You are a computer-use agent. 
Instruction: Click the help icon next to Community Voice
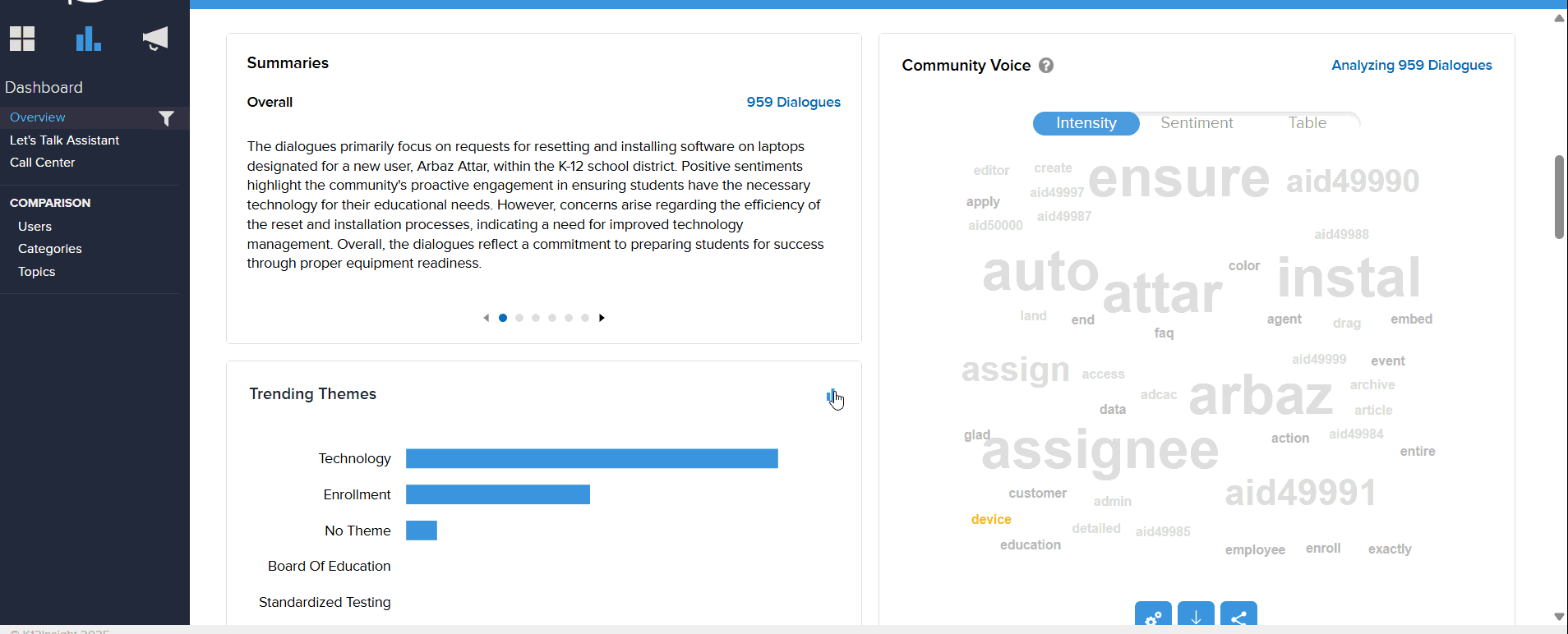1046,66
